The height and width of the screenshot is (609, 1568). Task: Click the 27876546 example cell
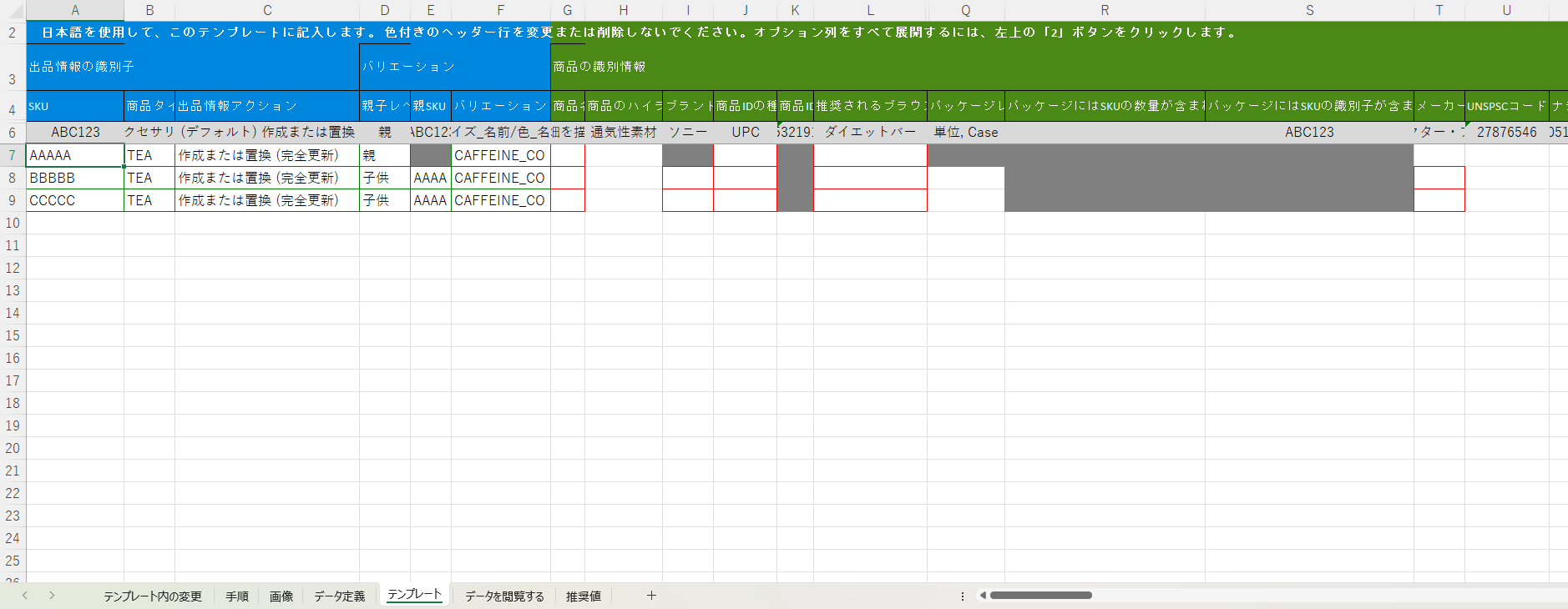pyautogui.click(x=1507, y=133)
